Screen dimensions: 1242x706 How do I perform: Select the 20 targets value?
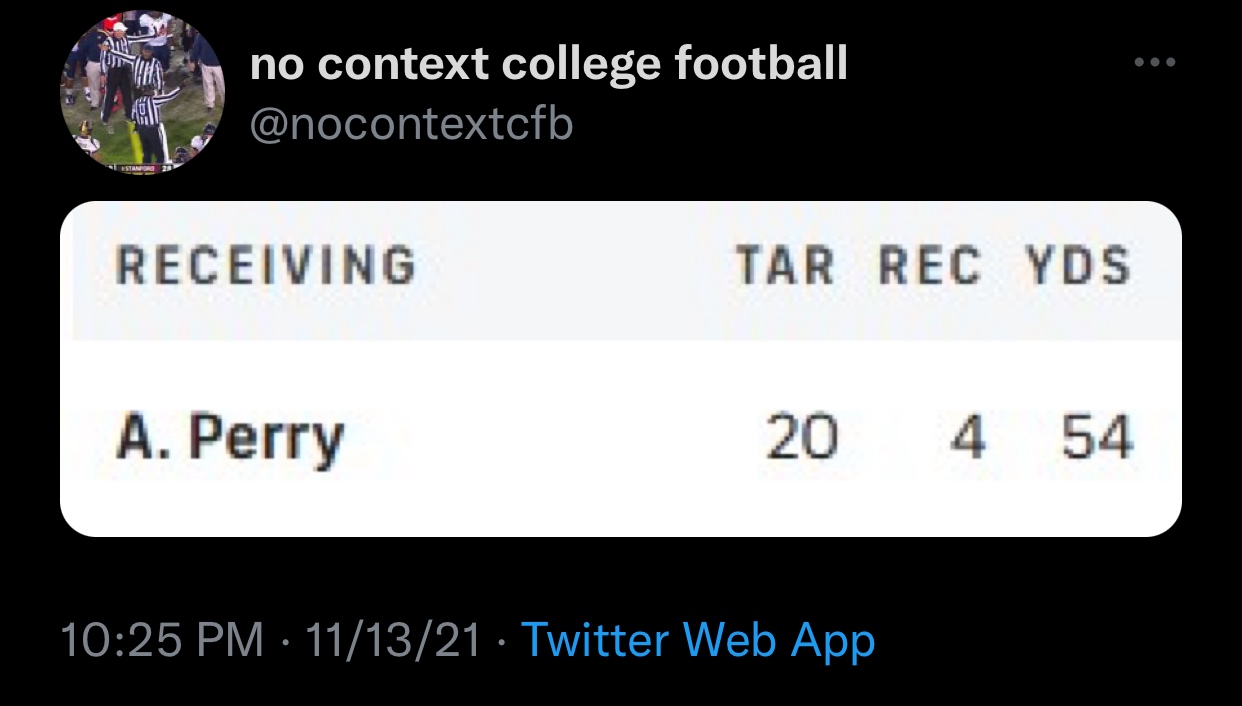(802, 439)
